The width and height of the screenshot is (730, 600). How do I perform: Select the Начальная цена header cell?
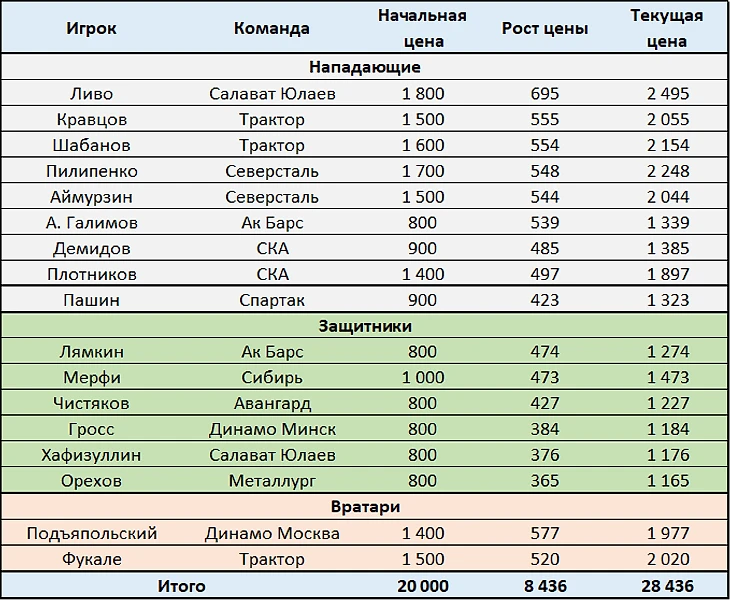point(422,28)
